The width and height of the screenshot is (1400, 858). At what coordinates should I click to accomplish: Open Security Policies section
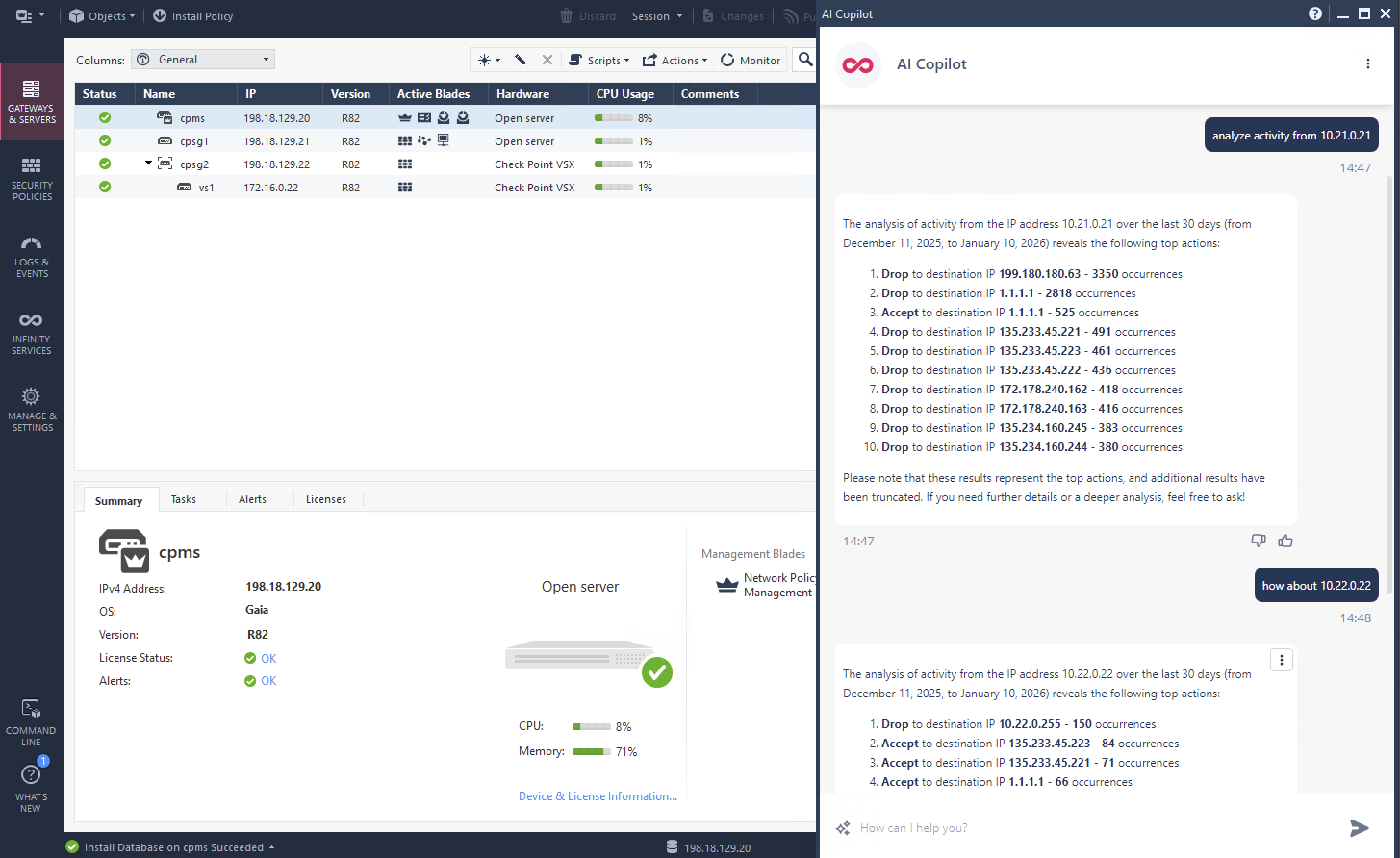(x=31, y=179)
